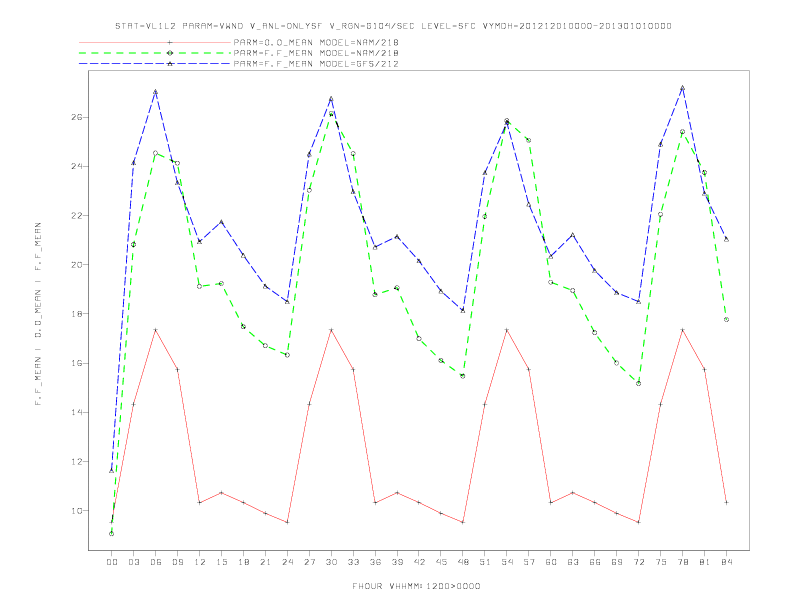Click x-axis tick label 63

click(x=573, y=562)
